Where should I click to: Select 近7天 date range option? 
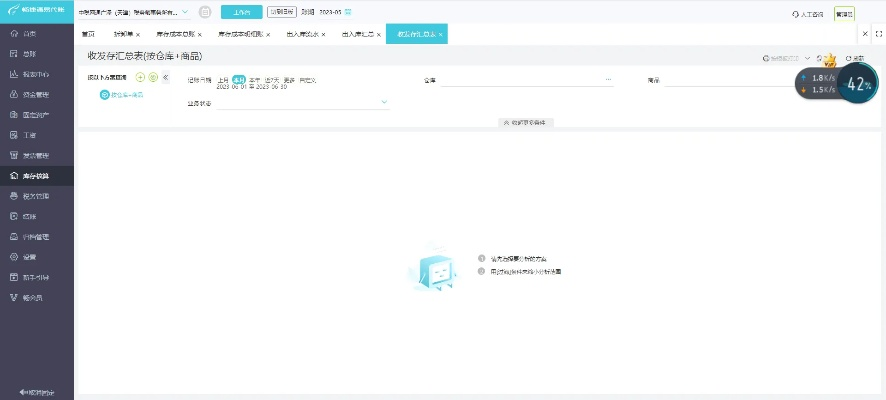click(271, 78)
